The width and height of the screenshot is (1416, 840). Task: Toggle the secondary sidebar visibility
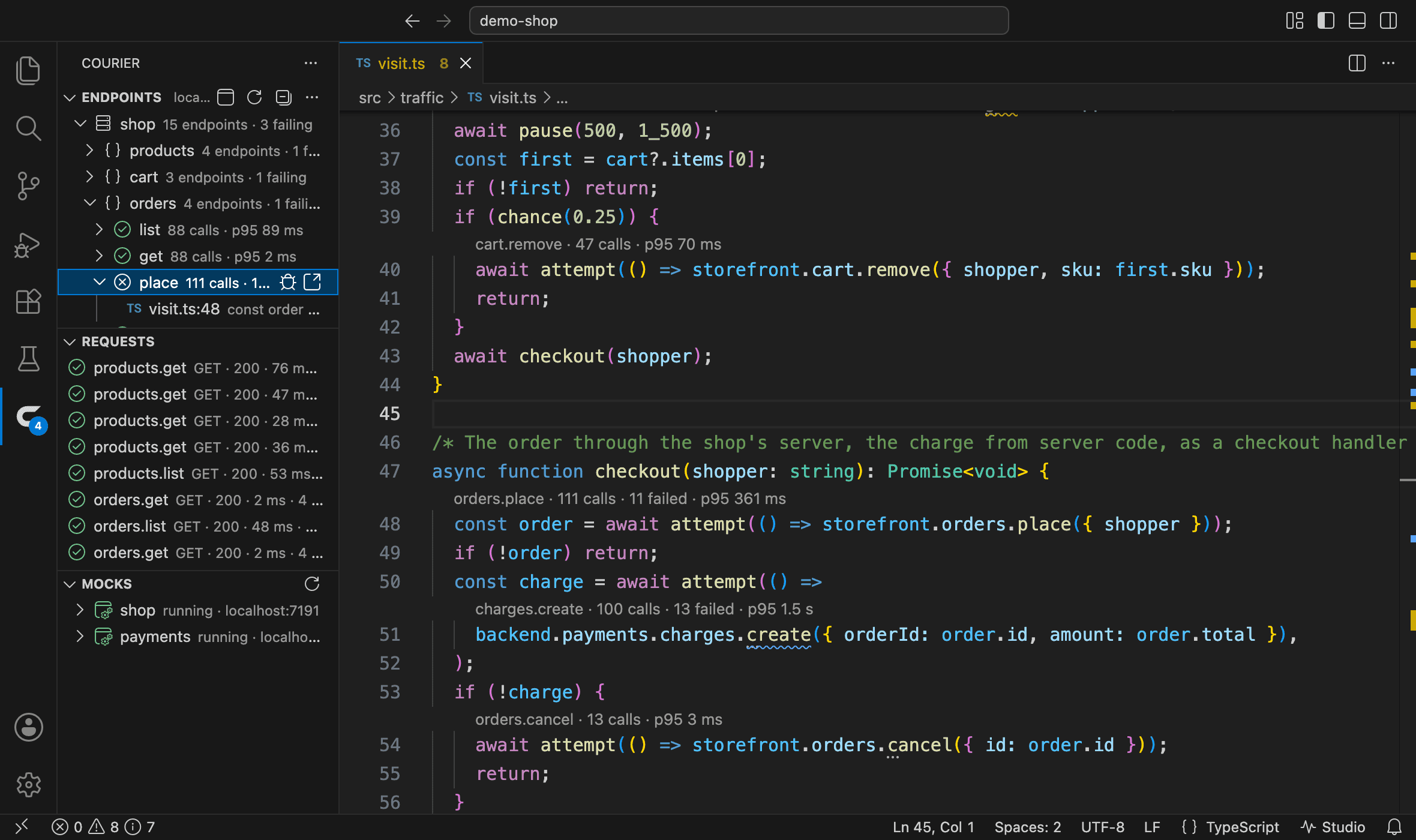pos(1388,21)
